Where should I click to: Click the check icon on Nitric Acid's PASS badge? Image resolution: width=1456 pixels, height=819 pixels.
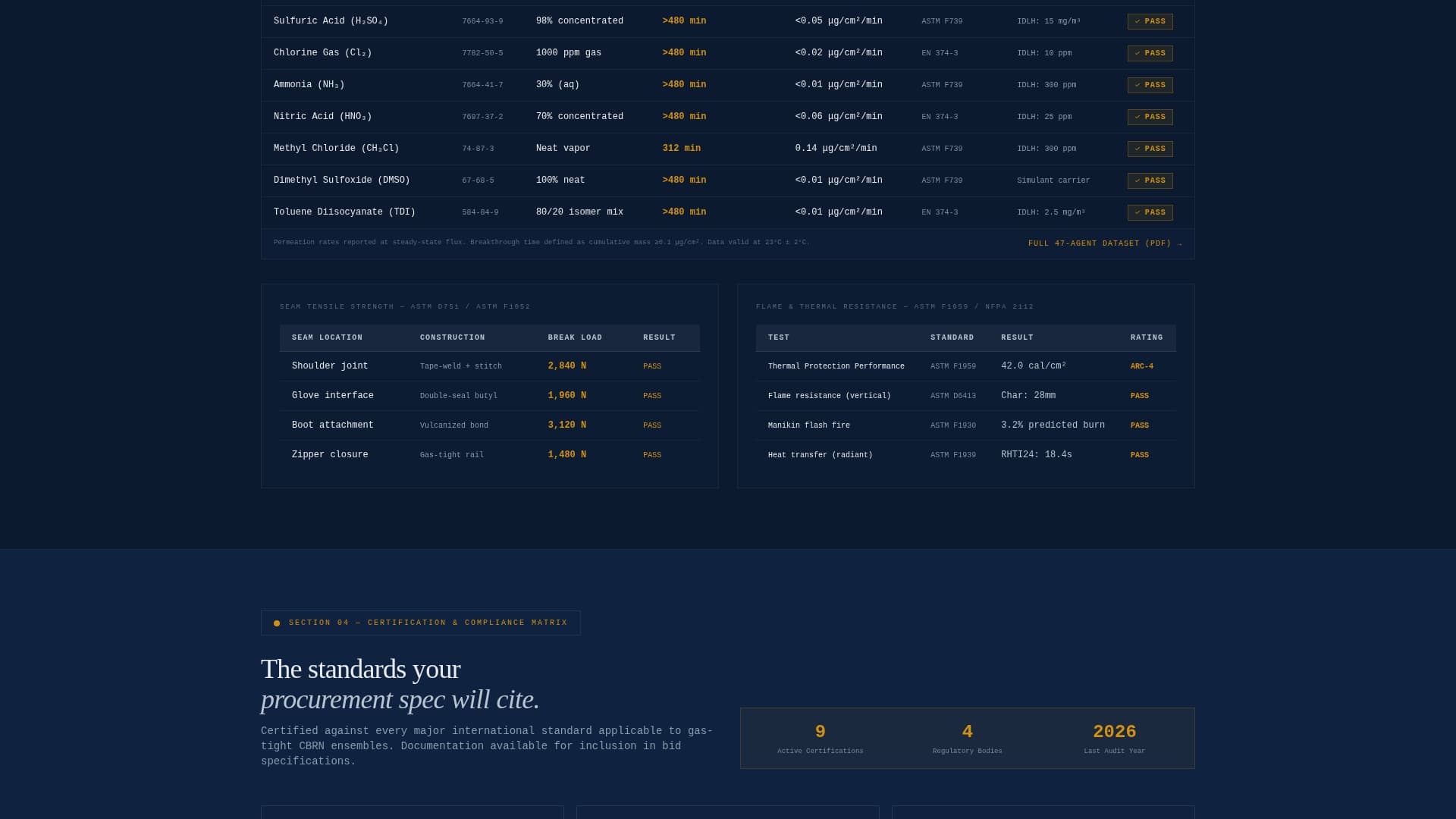pyautogui.click(x=1137, y=117)
